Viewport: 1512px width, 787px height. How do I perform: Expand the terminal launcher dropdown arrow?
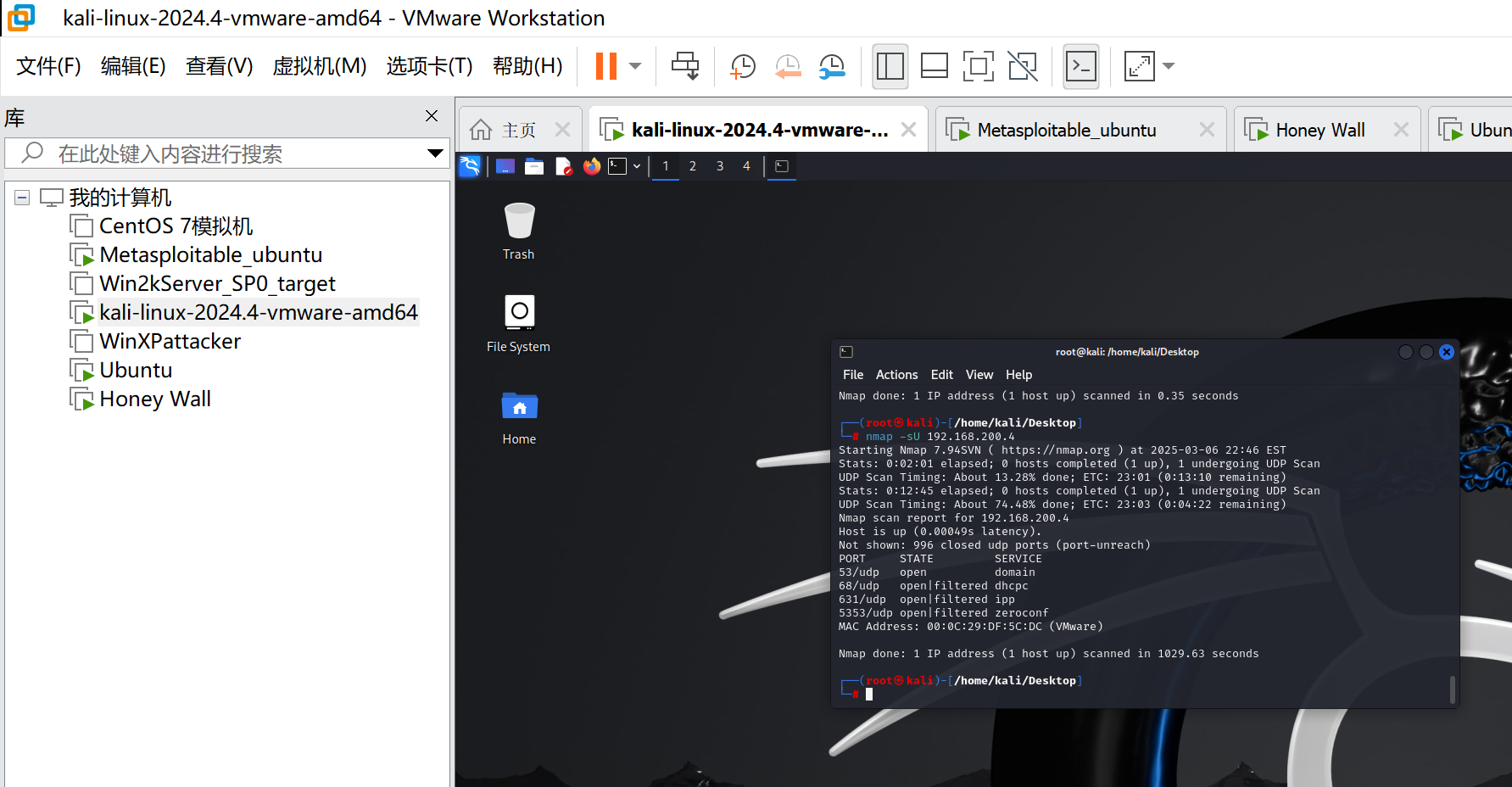tap(637, 166)
